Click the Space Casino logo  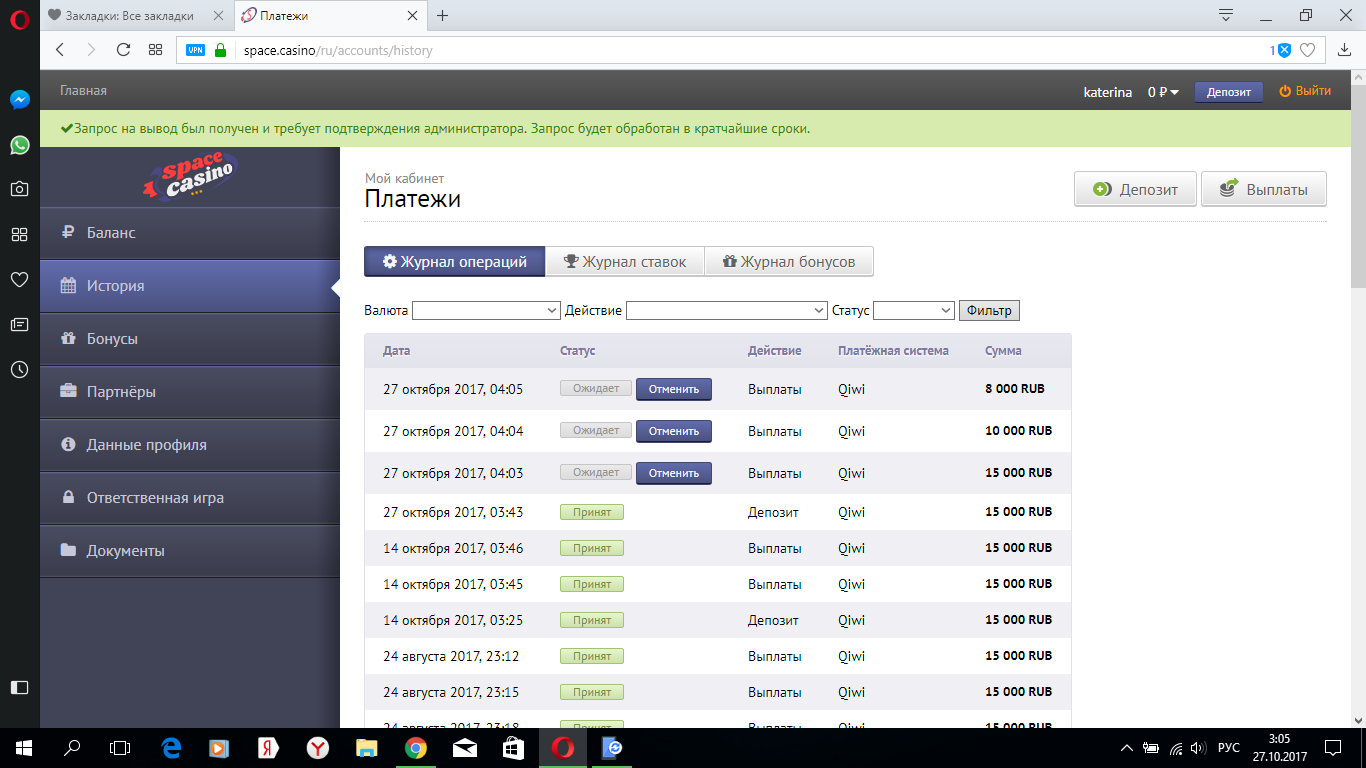190,177
